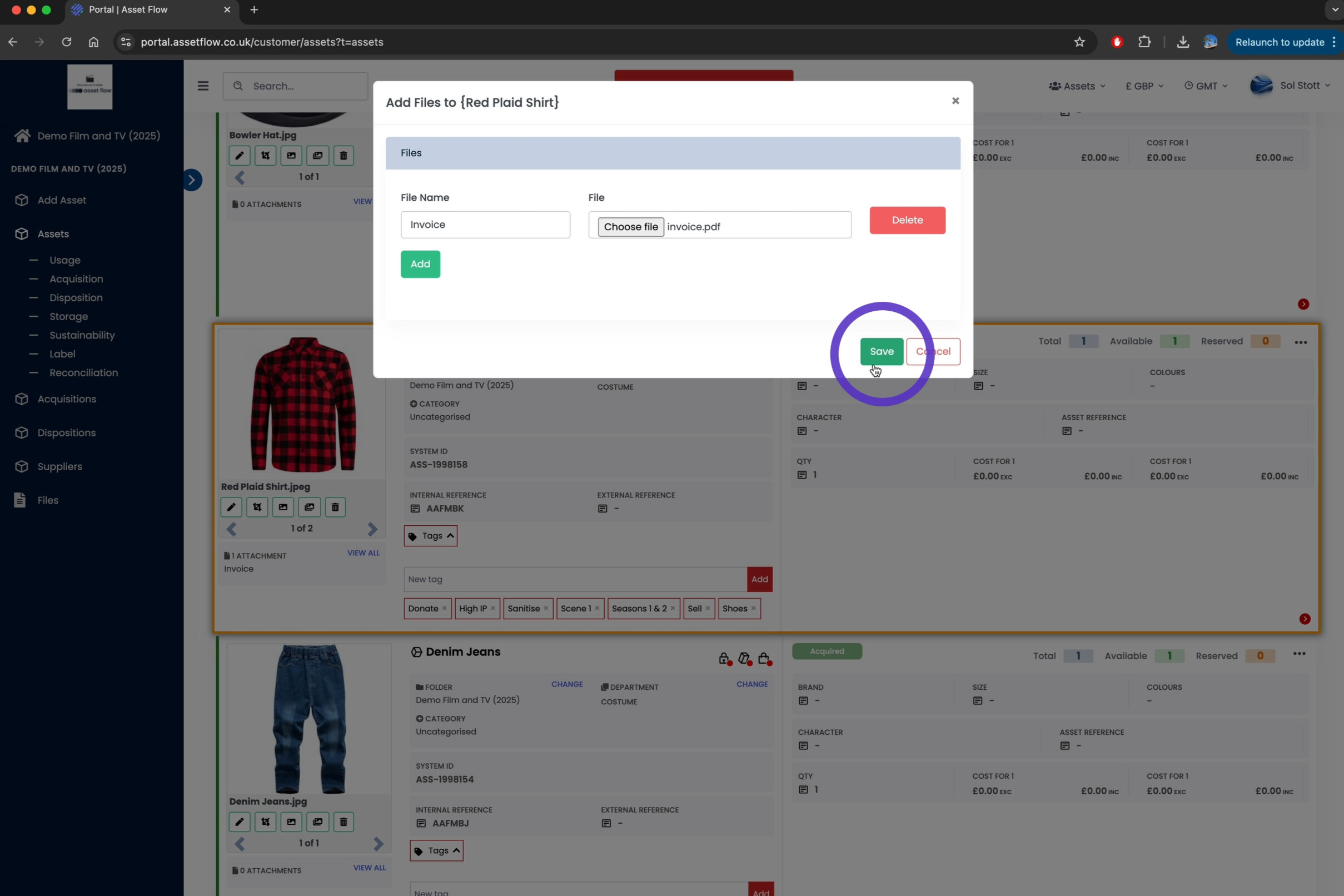Open the Sustainability submenu item
The image size is (1344, 896).
click(82, 335)
